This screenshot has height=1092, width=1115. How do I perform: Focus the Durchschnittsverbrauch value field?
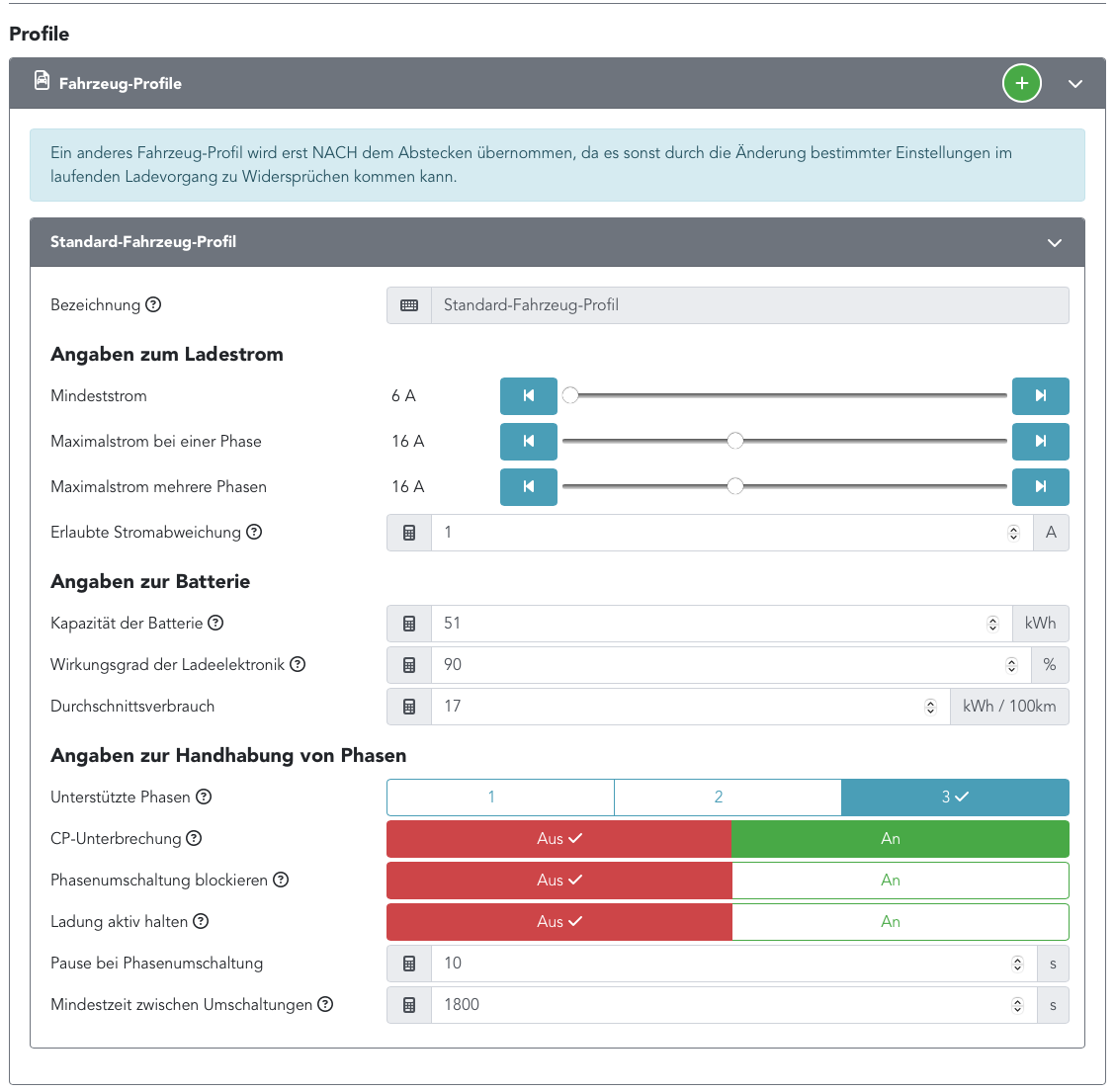(691, 707)
